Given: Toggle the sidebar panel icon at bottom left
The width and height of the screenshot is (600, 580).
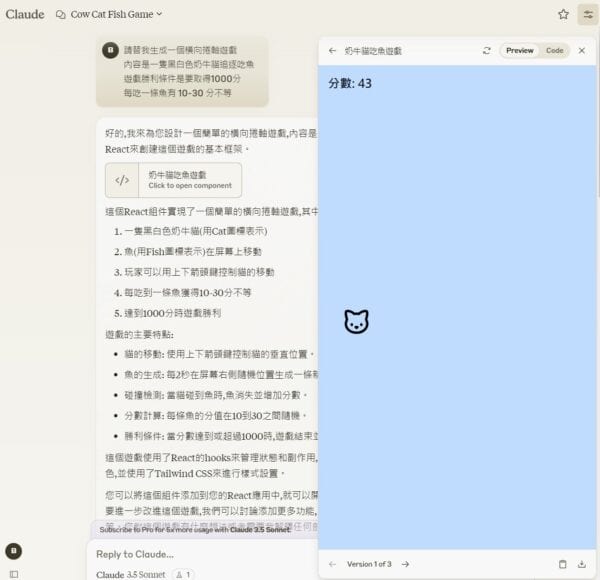Looking at the screenshot, I should click(13, 573).
